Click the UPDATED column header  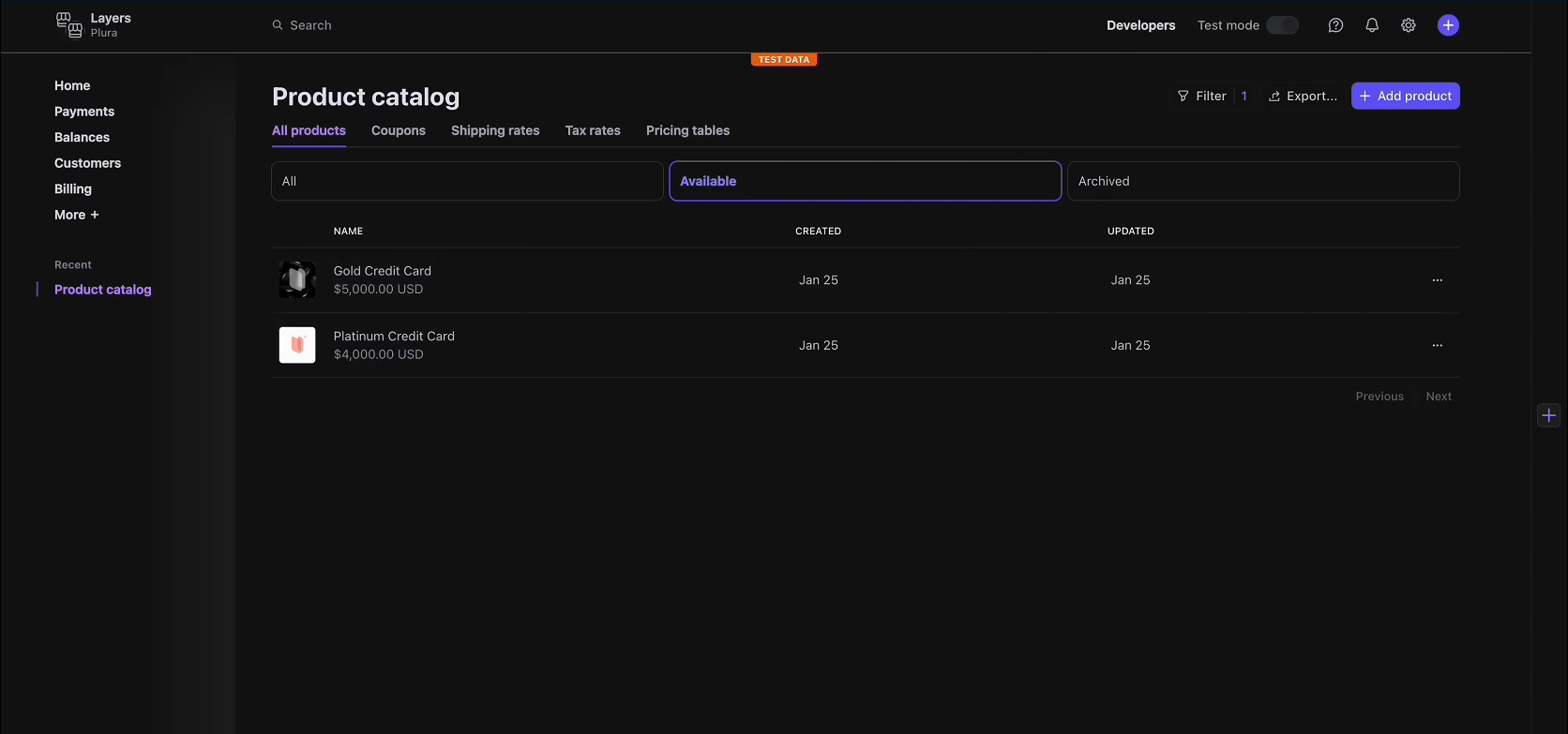1130,231
